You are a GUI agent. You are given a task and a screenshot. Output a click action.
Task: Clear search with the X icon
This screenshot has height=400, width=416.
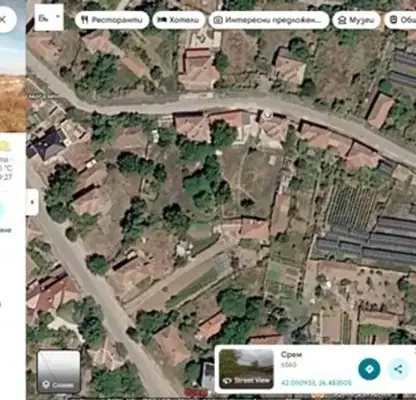click(3, 20)
